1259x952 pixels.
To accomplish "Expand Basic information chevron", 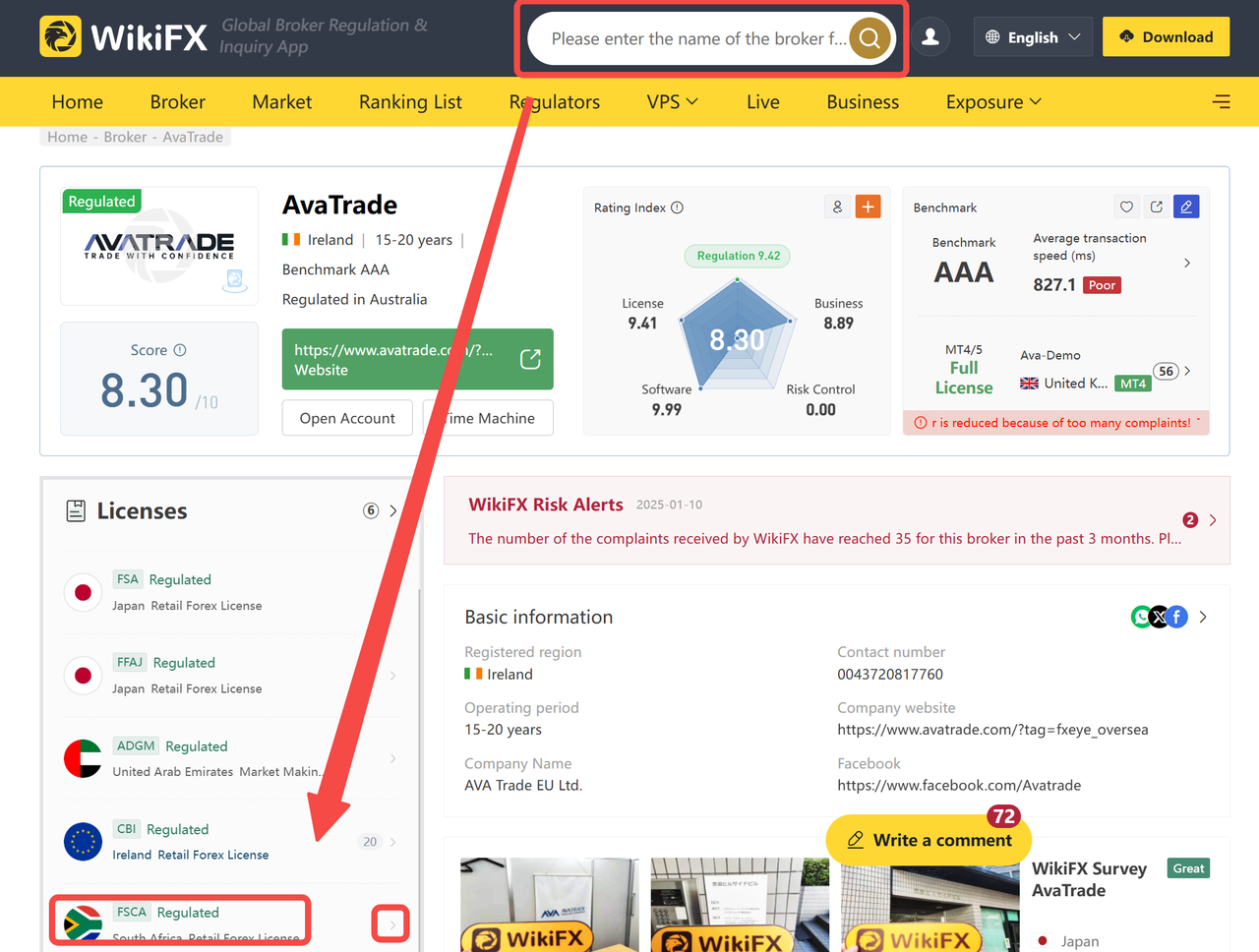I will pos(1203,617).
